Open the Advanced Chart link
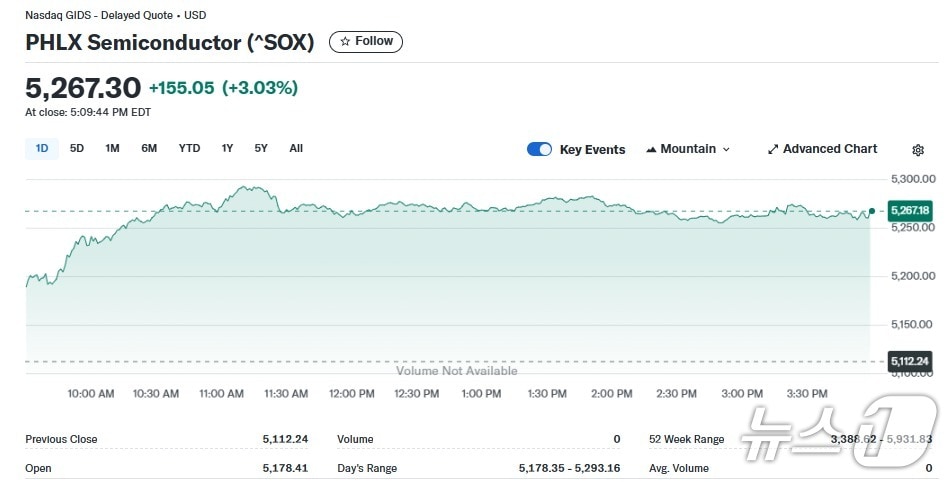952x482 pixels. click(822, 149)
